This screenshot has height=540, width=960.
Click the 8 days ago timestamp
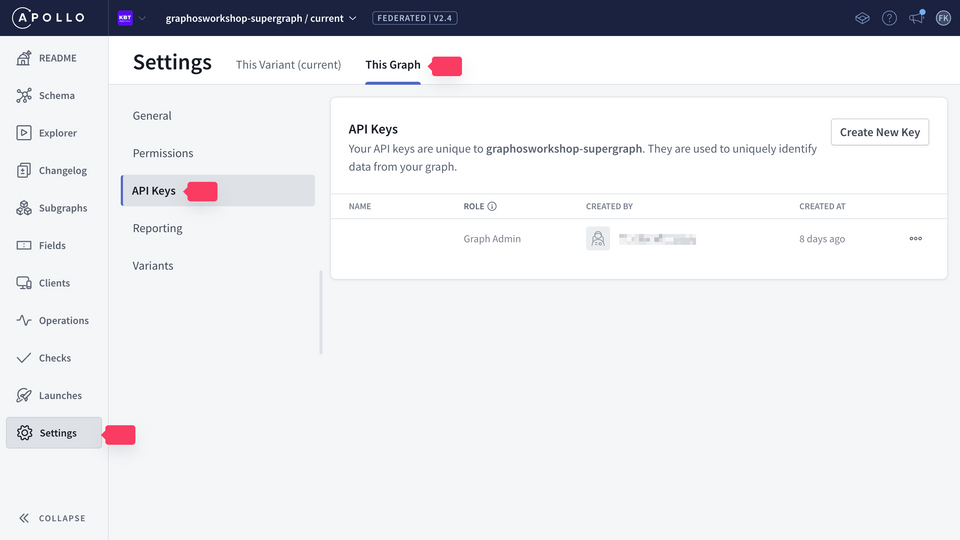click(822, 239)
